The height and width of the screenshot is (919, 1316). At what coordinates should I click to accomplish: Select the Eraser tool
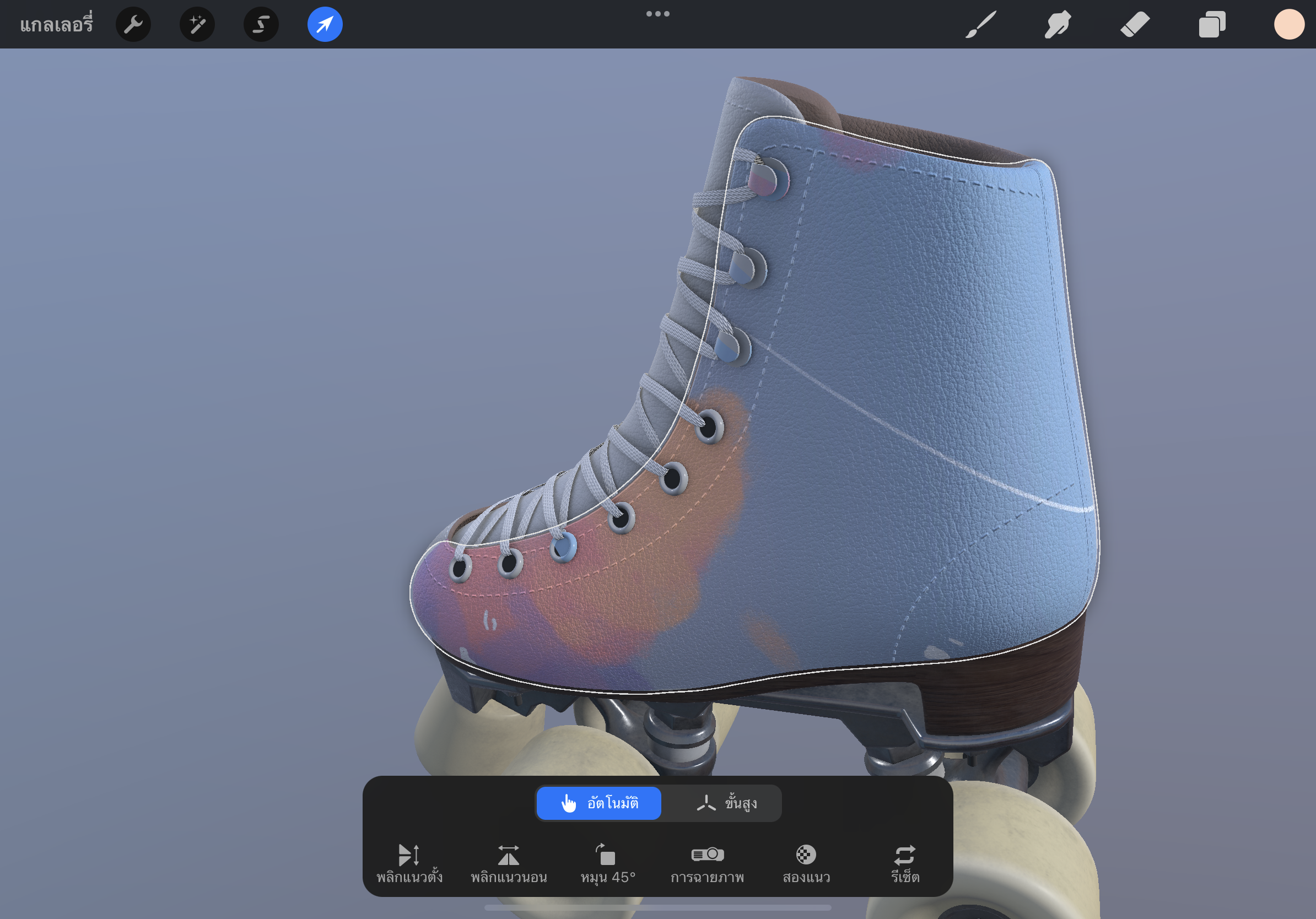tap(1135, 25)
